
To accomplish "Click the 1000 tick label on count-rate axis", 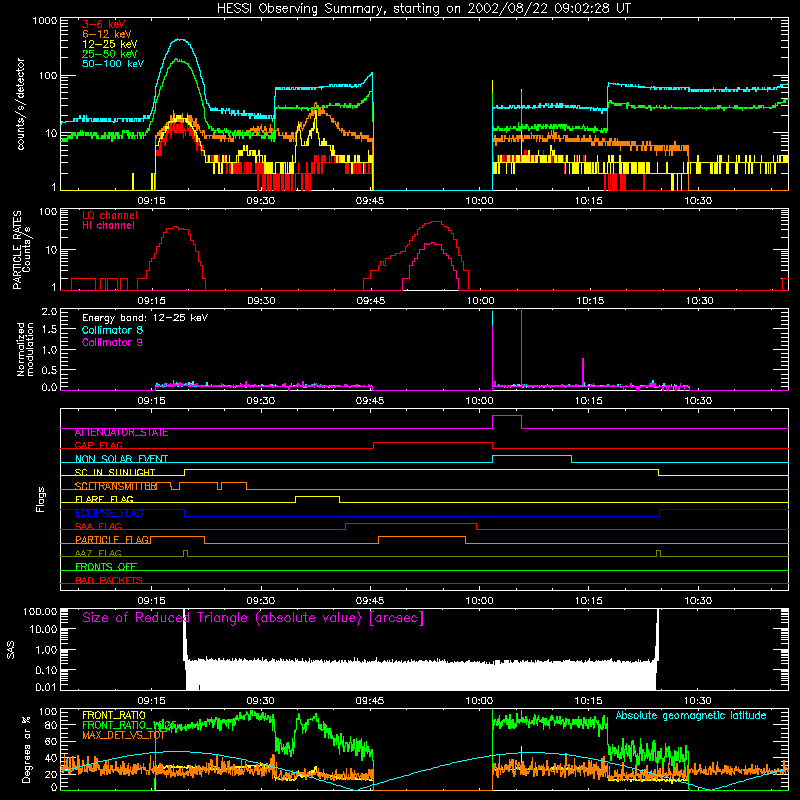I will 45,21.
